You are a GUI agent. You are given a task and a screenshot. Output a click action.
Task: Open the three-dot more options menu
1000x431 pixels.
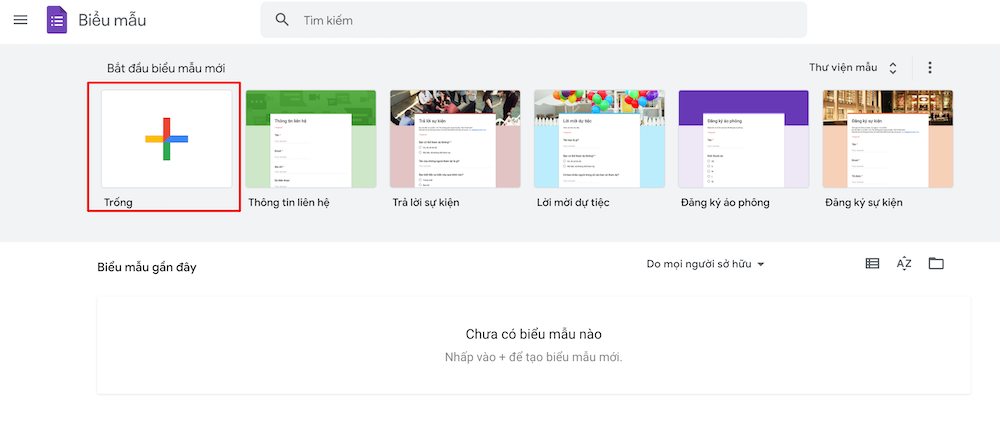point(930,68)
